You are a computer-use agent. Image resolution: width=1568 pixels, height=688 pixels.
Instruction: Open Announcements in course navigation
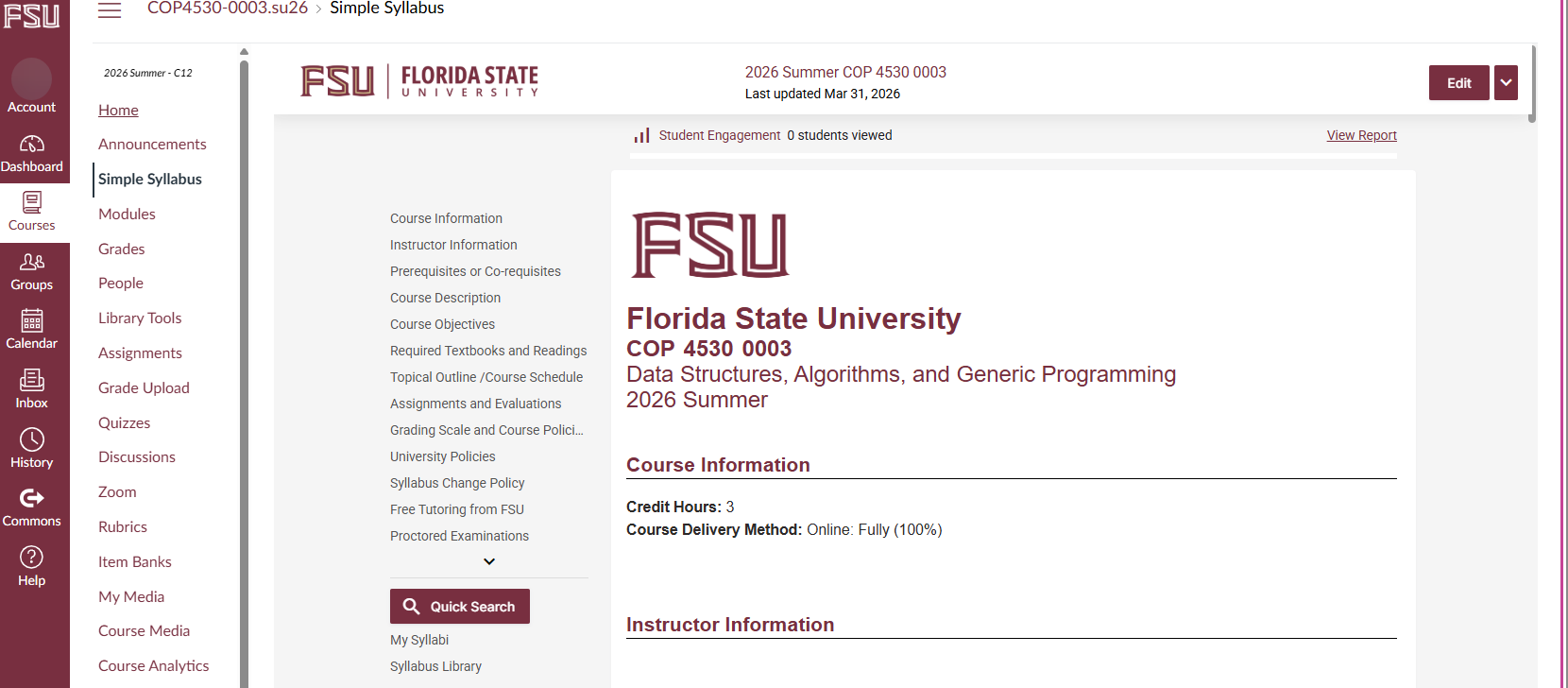[x=152, y=144]
